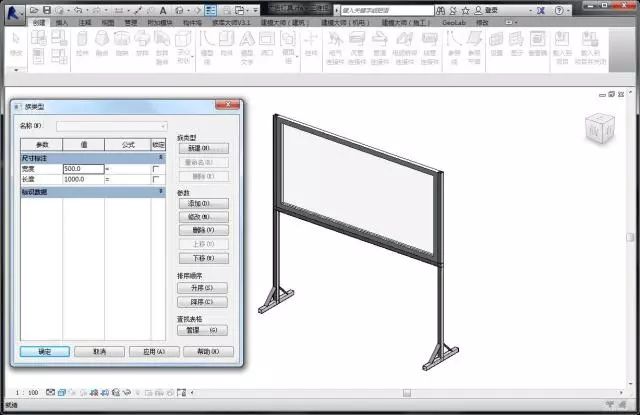Click the 降序(C) descending sort button
This screenshot has height=415, width=640.
click(202, 302)
